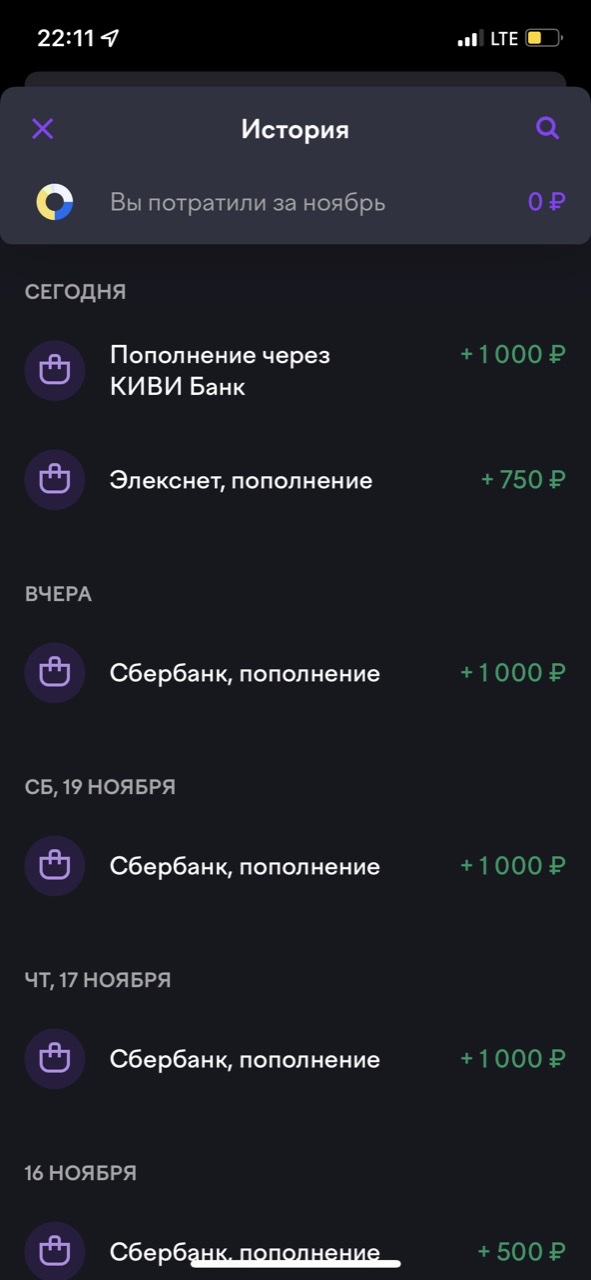This screenshot has width=591, height=1280.
Task: Click the bag icon of yesterday's Сбербанк top-up
Action: coord(55,672)
